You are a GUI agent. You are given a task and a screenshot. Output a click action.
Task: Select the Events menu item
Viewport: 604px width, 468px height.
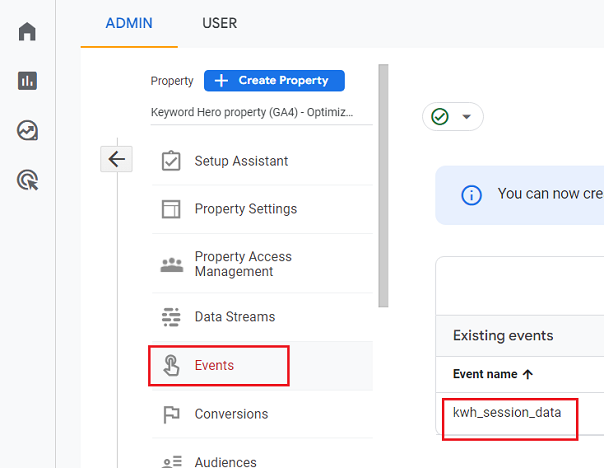[262, 366]
